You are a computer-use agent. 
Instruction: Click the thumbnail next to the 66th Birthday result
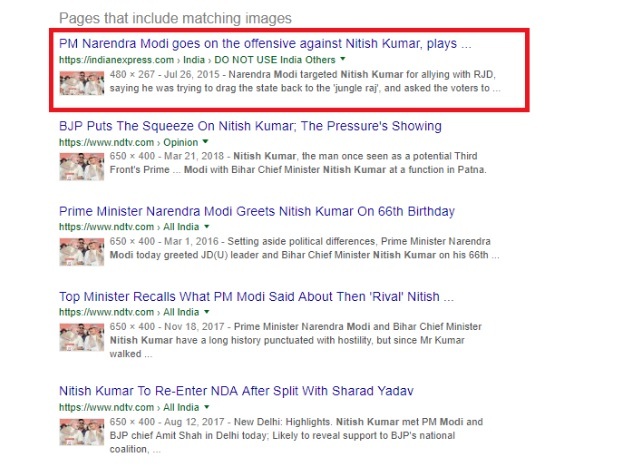click(82, 252)
